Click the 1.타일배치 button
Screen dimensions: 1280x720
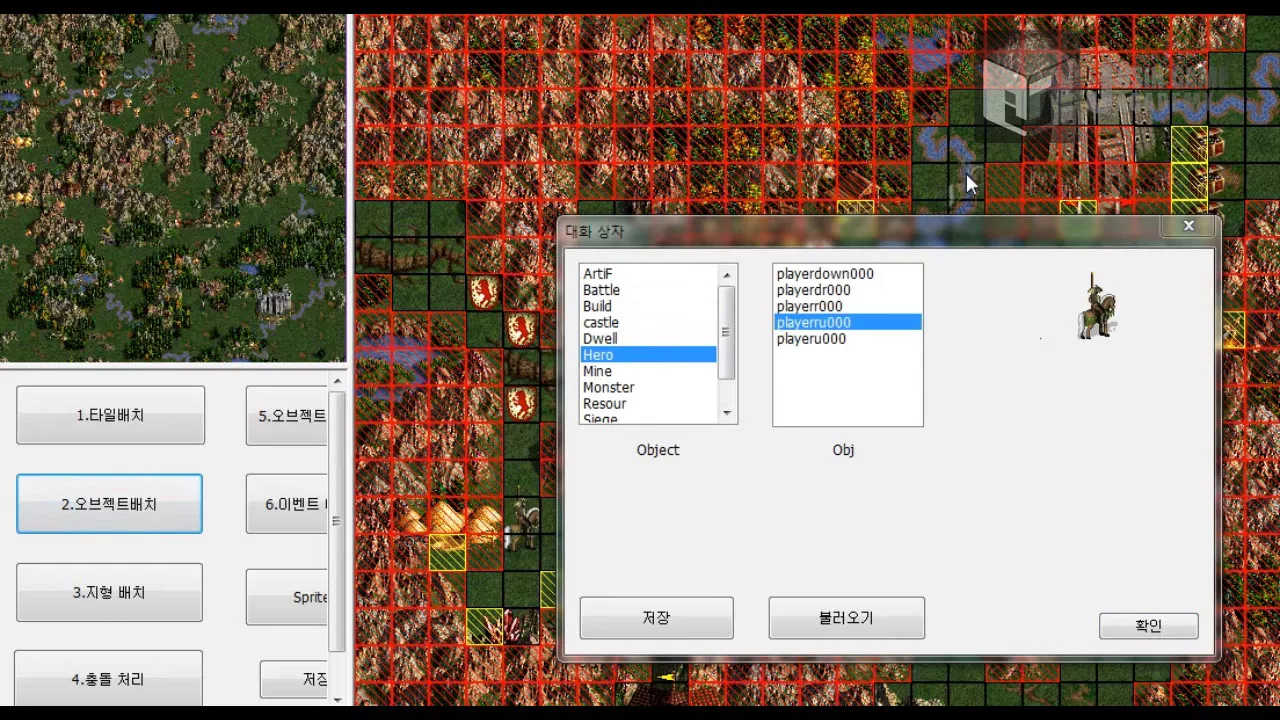pos(110,415)
